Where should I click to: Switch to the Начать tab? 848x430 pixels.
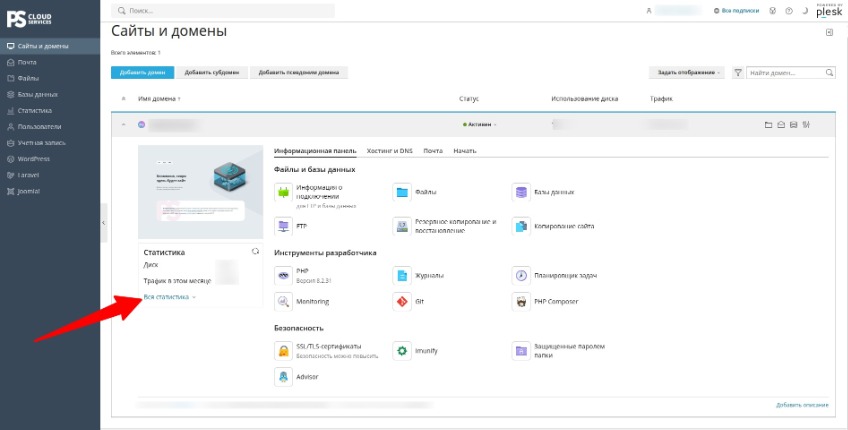(465, 151)
